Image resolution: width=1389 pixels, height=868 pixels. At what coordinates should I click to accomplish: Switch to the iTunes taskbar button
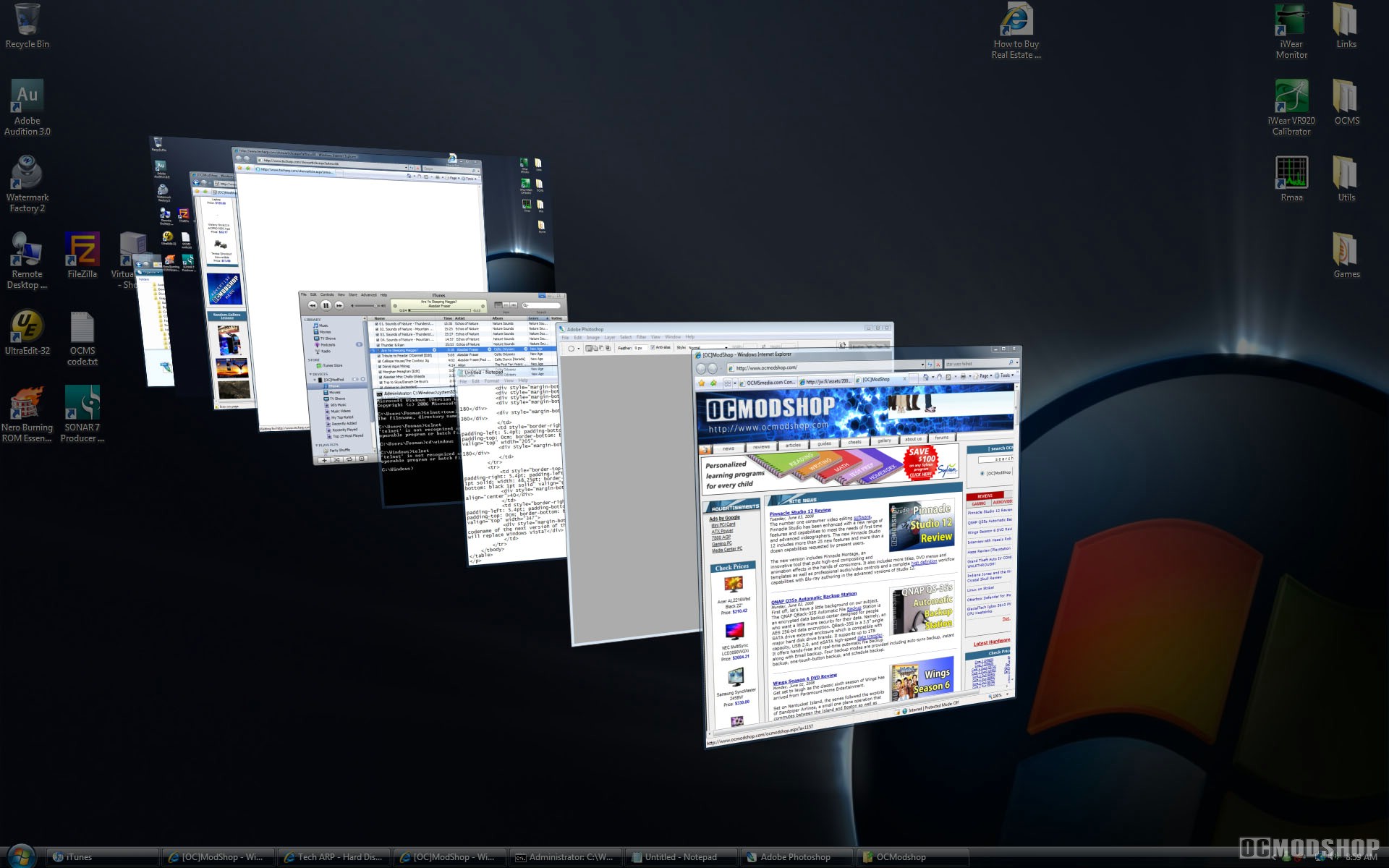(x=103, y=857)
